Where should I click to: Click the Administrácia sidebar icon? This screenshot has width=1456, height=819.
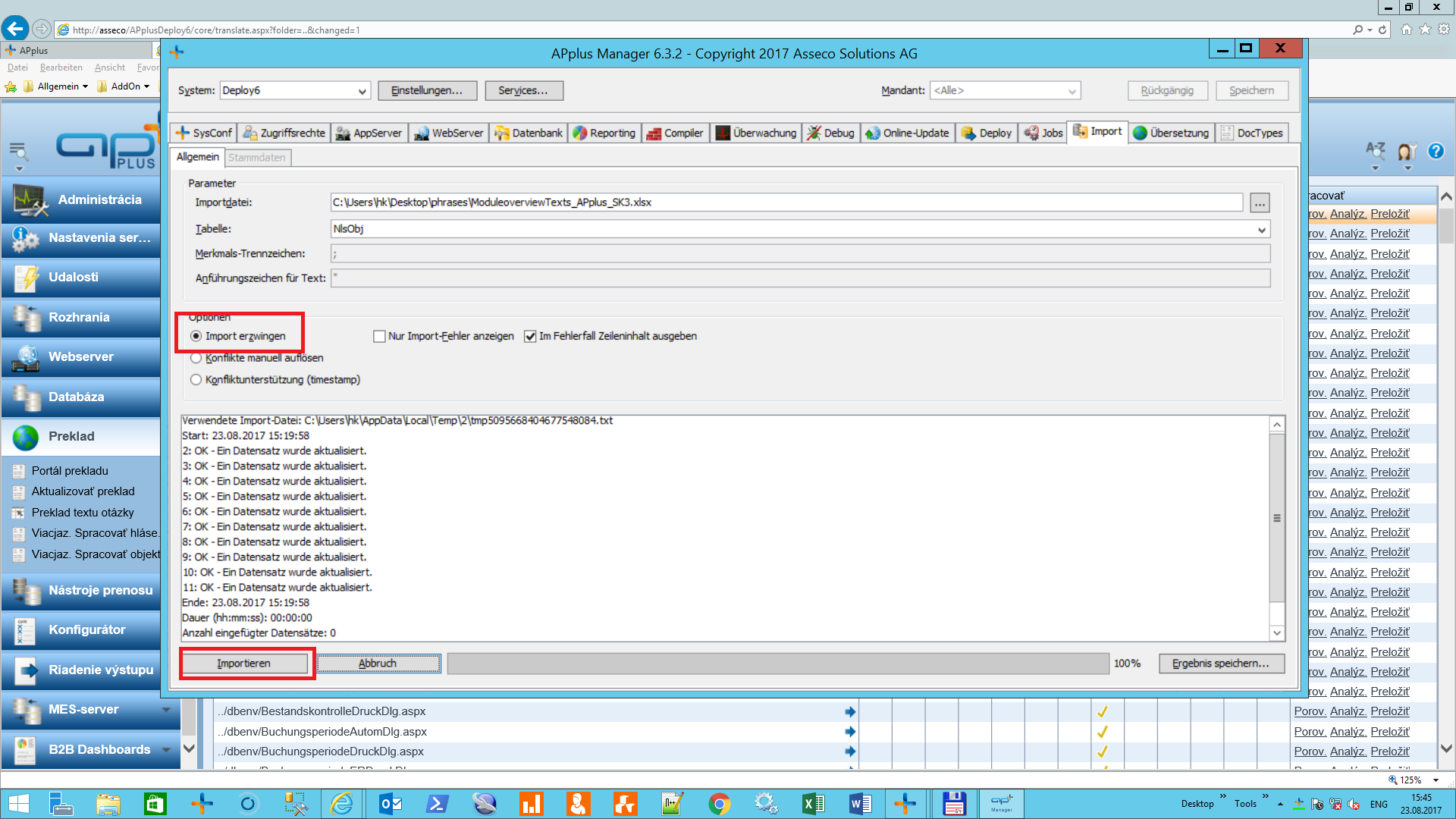click(x=29, y=201)
